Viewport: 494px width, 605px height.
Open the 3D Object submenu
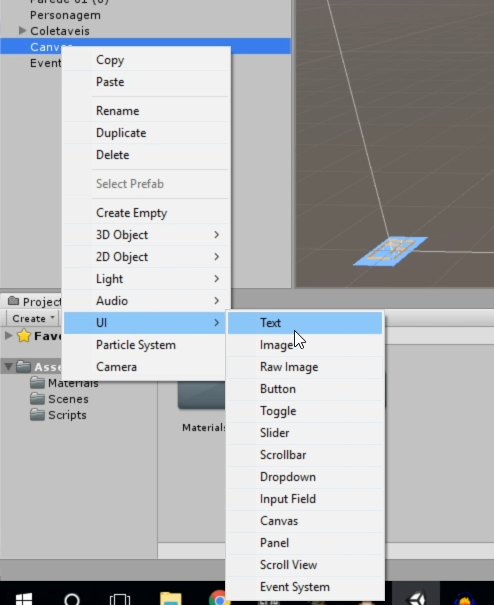pyautogui.click(x=145, y=235)
